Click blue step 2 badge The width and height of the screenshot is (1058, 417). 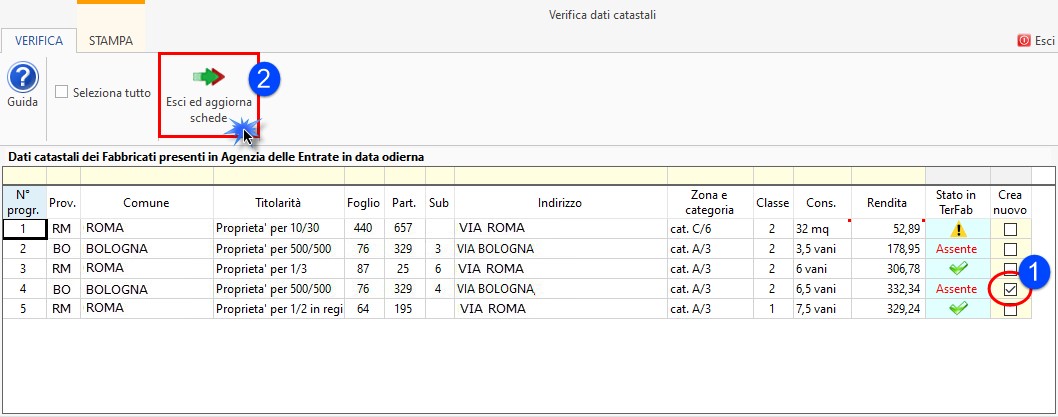tap(263, 76)
